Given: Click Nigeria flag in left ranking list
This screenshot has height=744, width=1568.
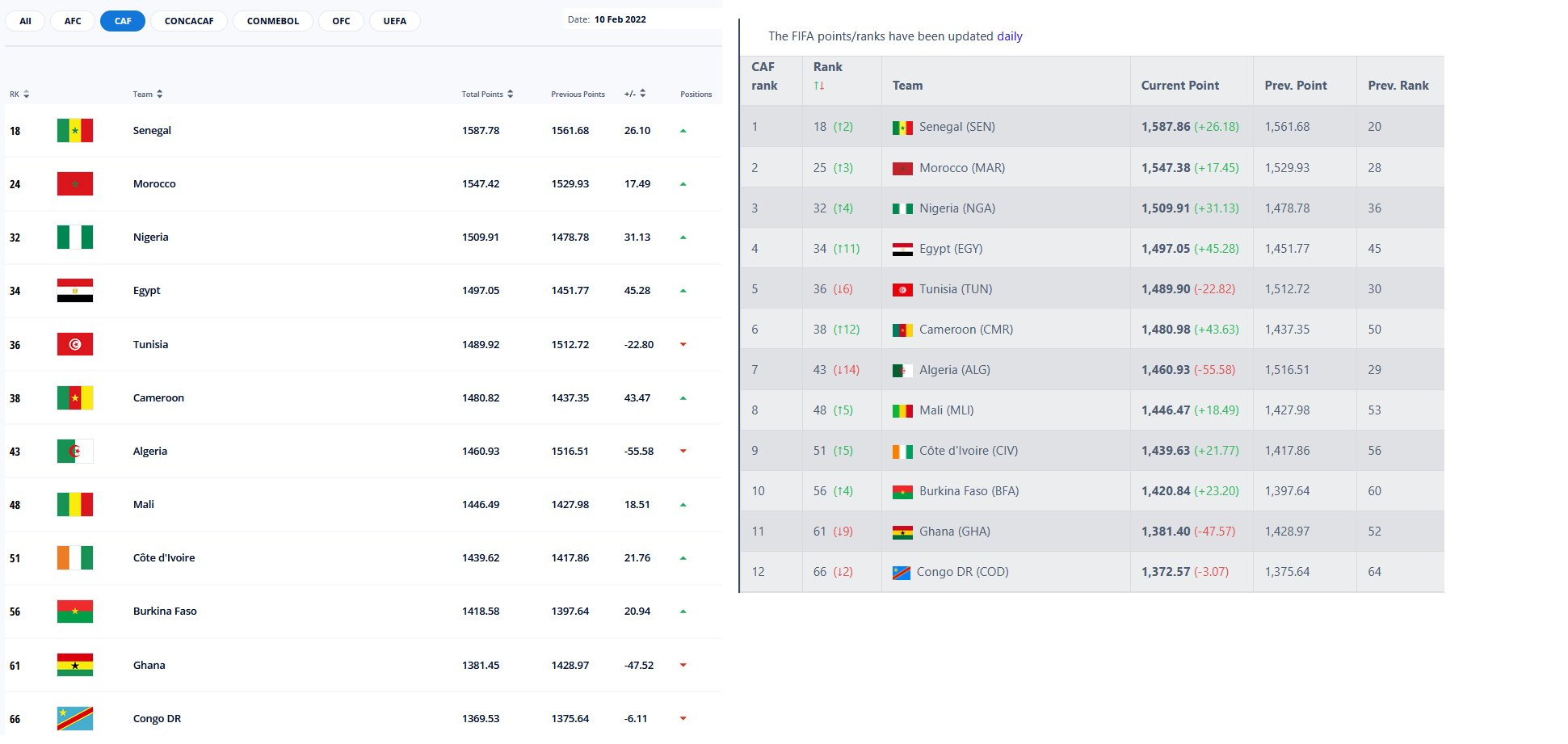Looking at the screenshot, I should tap(75, 237).
